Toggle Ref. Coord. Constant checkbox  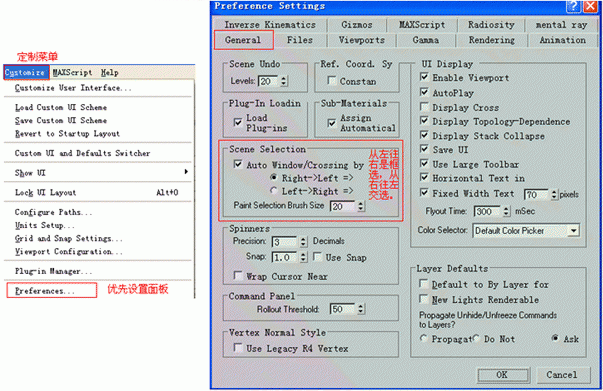tap(331, 81)
